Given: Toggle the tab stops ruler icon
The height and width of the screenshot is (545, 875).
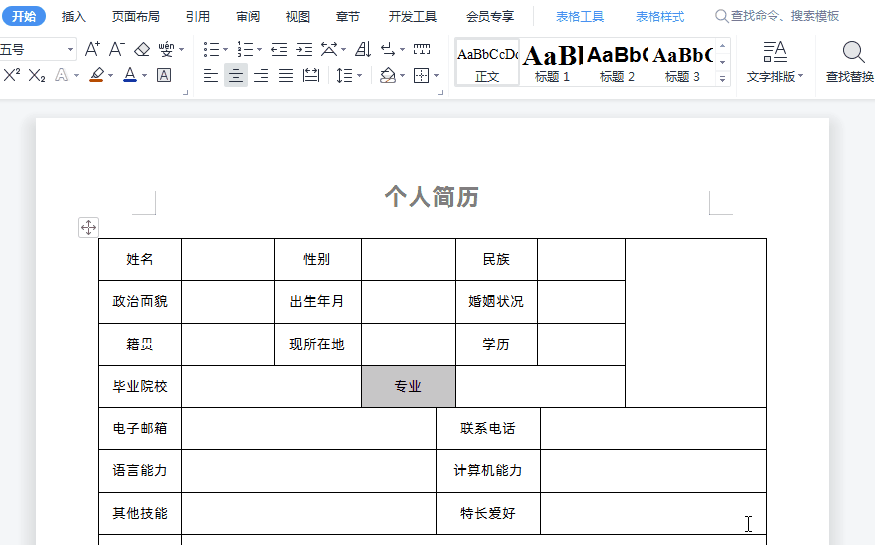Looking at the screenshot, I should point(422,49).
